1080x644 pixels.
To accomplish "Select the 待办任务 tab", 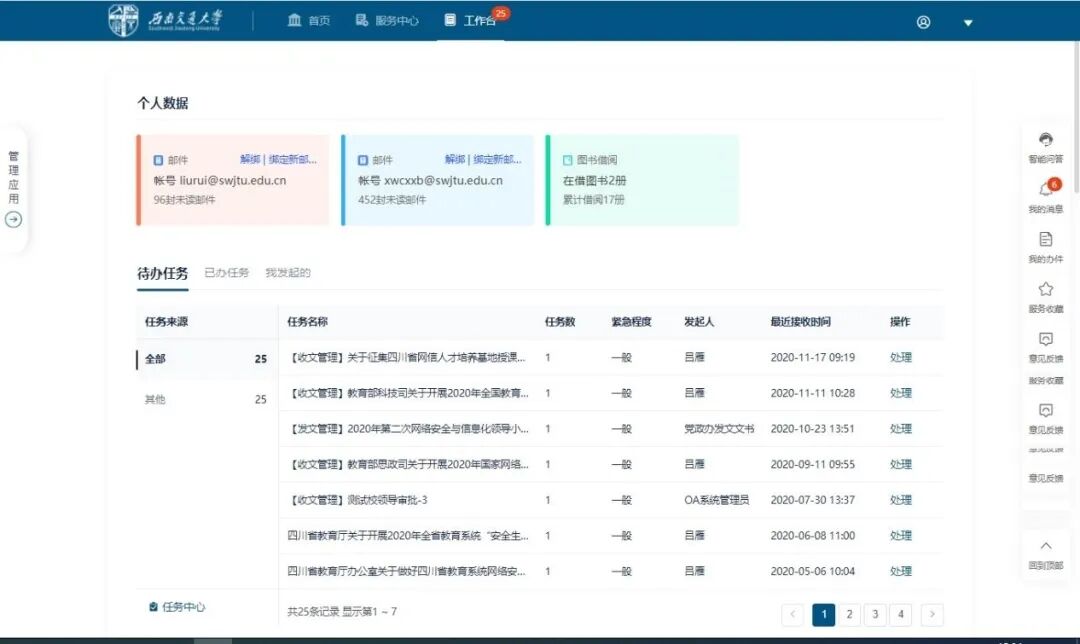I will pyautogui.click(x=163, y=273).
